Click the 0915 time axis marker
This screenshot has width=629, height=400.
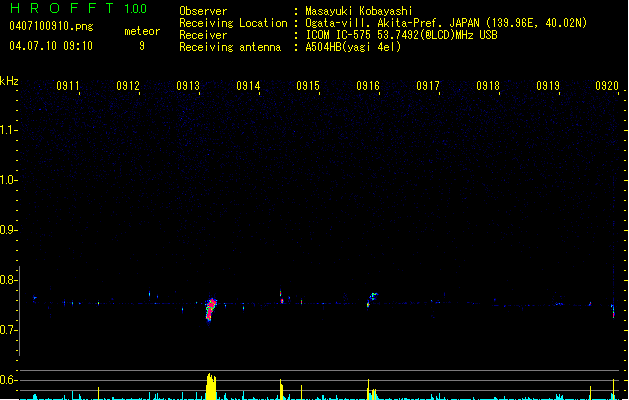[x=308, y=86]
